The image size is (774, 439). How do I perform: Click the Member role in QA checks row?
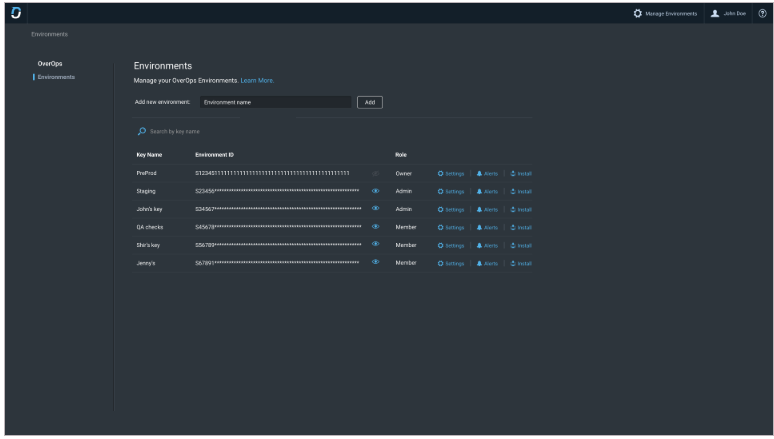406,227
